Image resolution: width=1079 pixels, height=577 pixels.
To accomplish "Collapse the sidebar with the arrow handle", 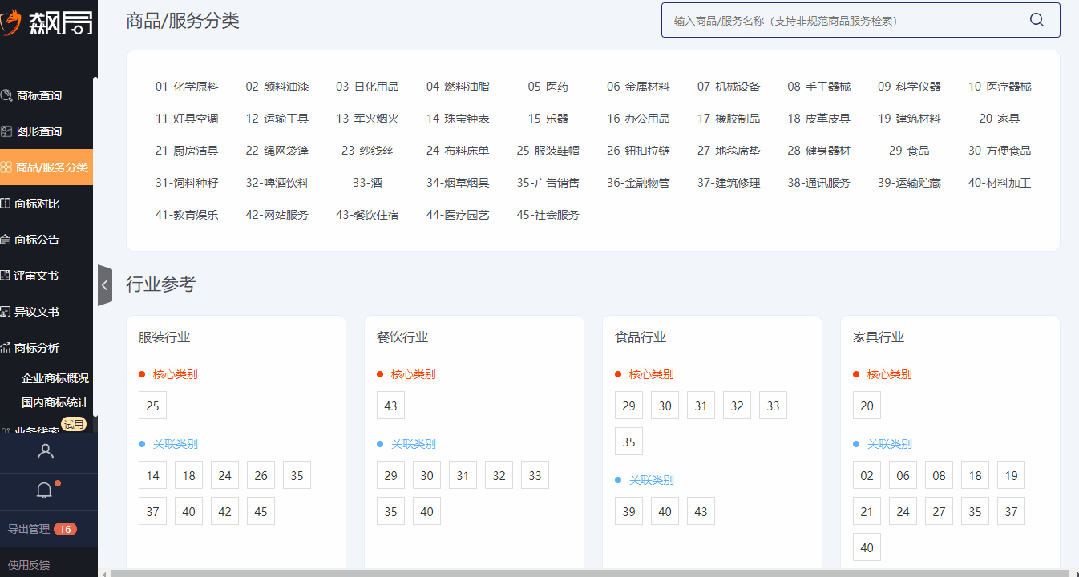I will (105, 285).
